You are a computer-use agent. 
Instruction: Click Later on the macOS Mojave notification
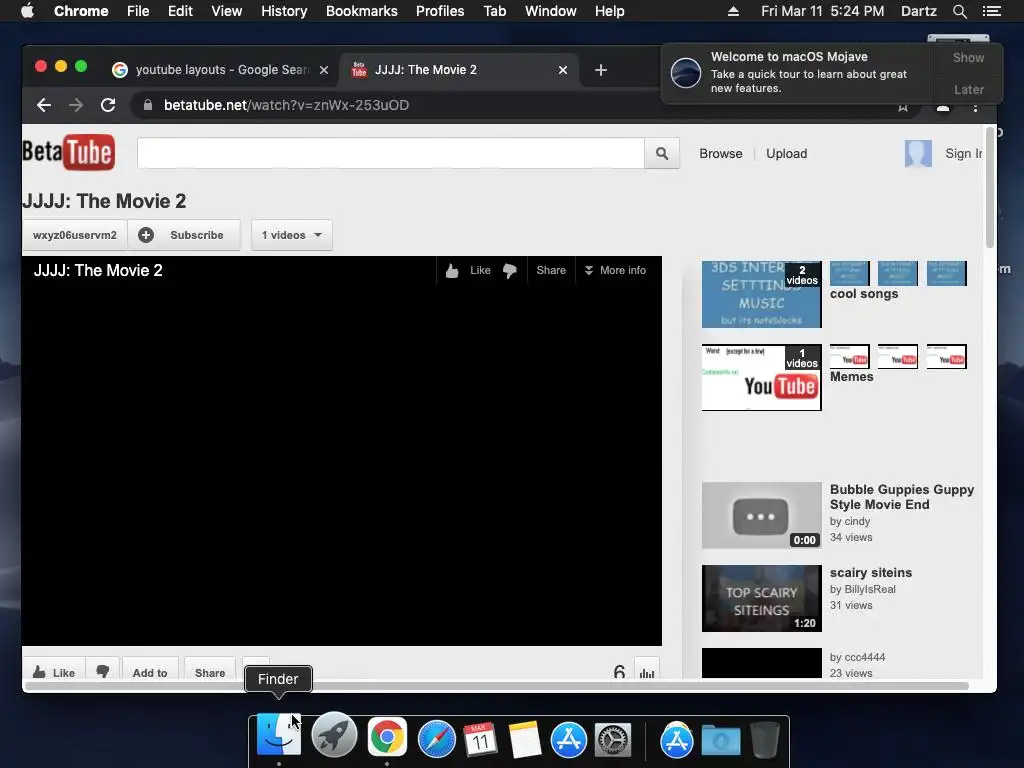968,89
